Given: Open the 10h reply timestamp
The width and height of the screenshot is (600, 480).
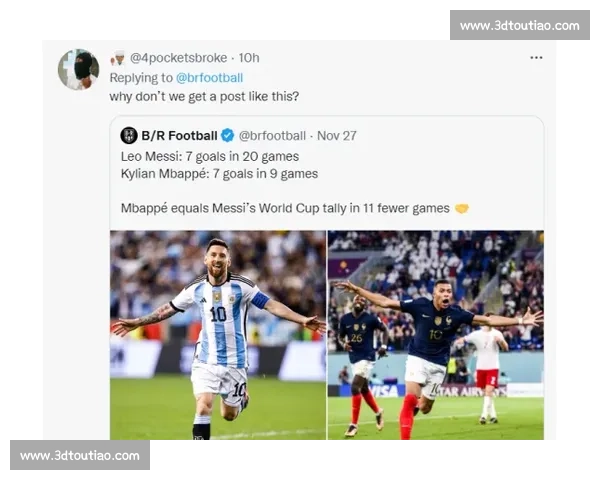Looking at the screenshot, I should [x=249, y=58].
